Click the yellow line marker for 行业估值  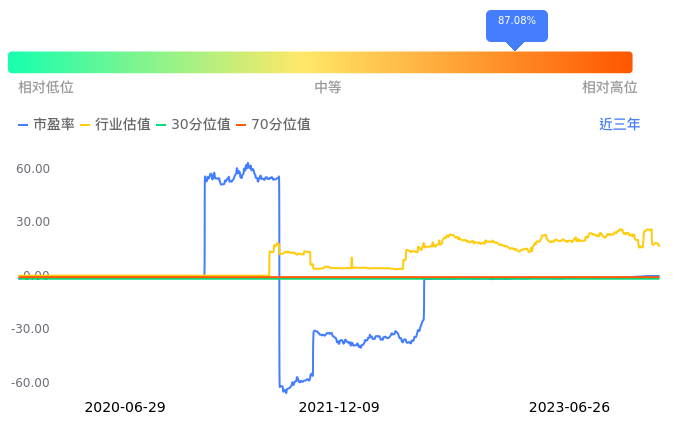(x=85, y=125)
